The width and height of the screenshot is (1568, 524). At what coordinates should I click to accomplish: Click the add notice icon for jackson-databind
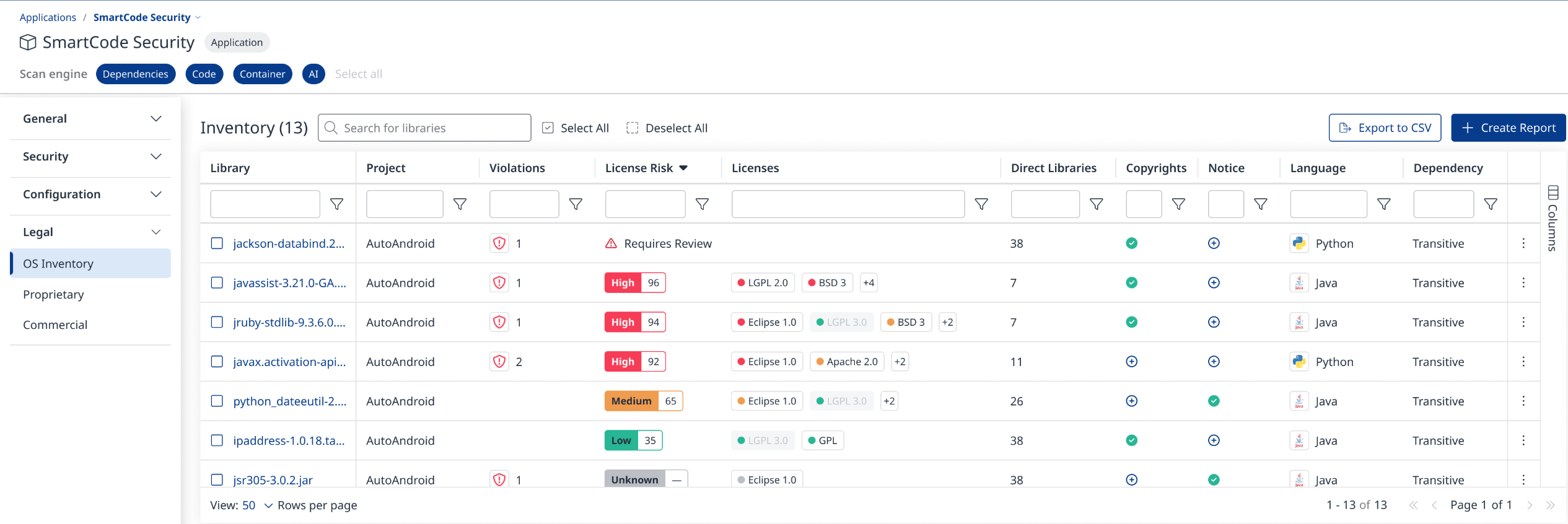(1214, 243)
